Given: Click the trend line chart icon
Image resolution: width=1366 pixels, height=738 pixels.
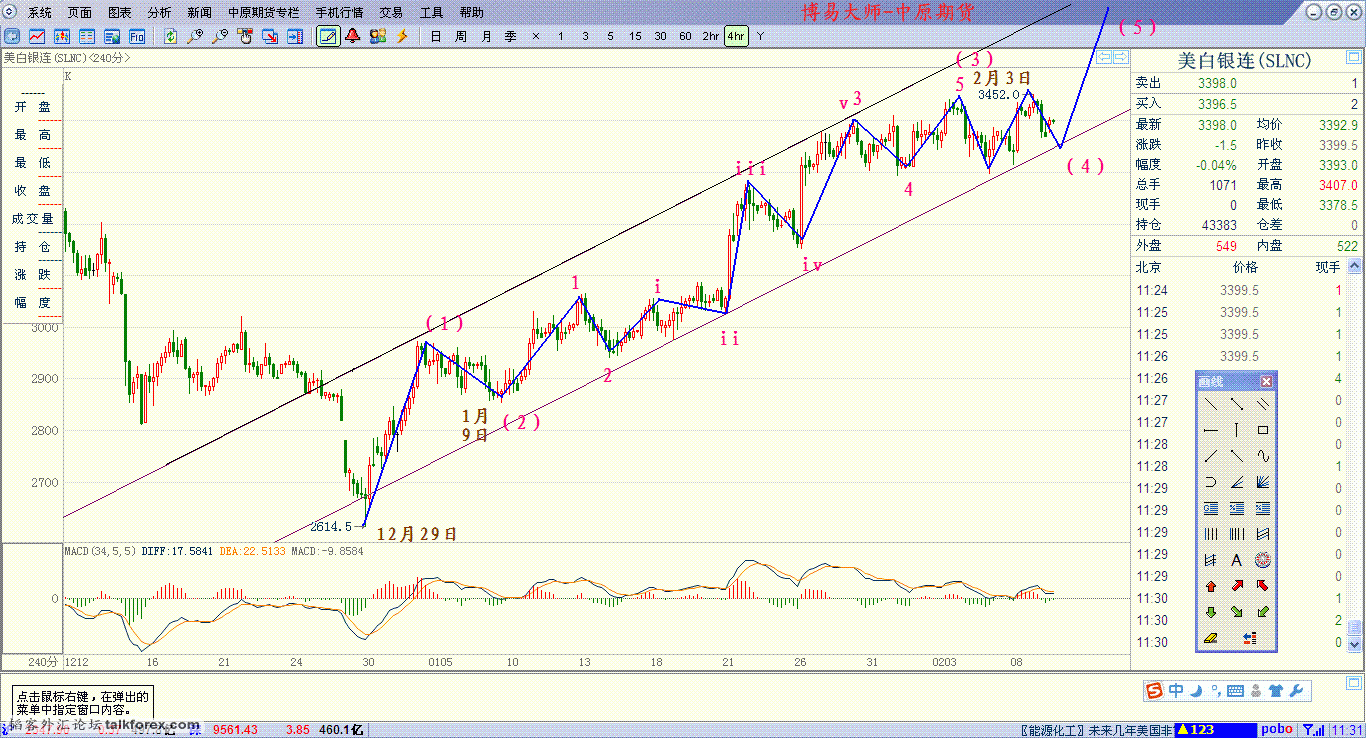Looking at the screenshot, I should point(37,36).
